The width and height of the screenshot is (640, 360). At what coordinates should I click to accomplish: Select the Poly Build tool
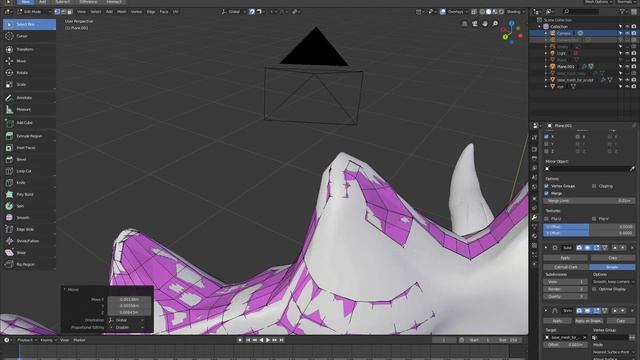coord(29,195)
